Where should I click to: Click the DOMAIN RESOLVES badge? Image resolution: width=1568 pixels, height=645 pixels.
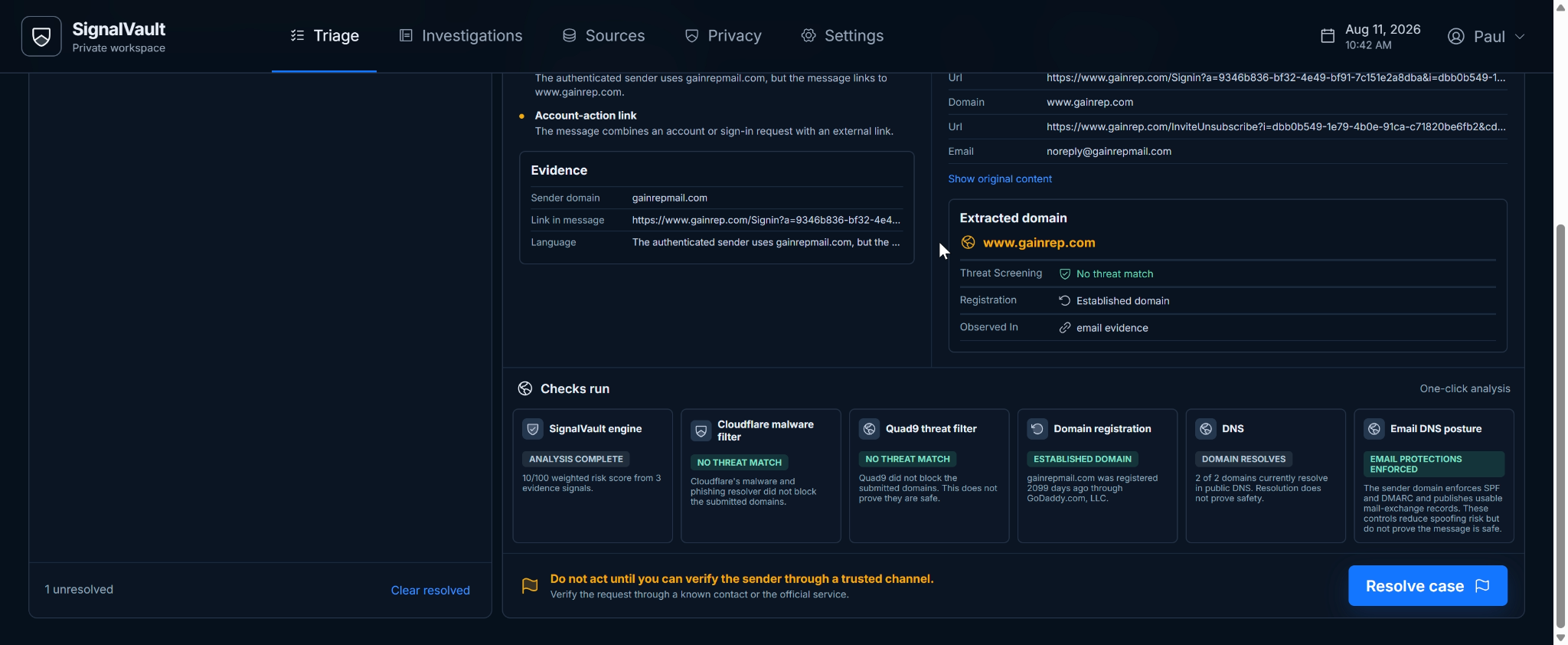1243,460
